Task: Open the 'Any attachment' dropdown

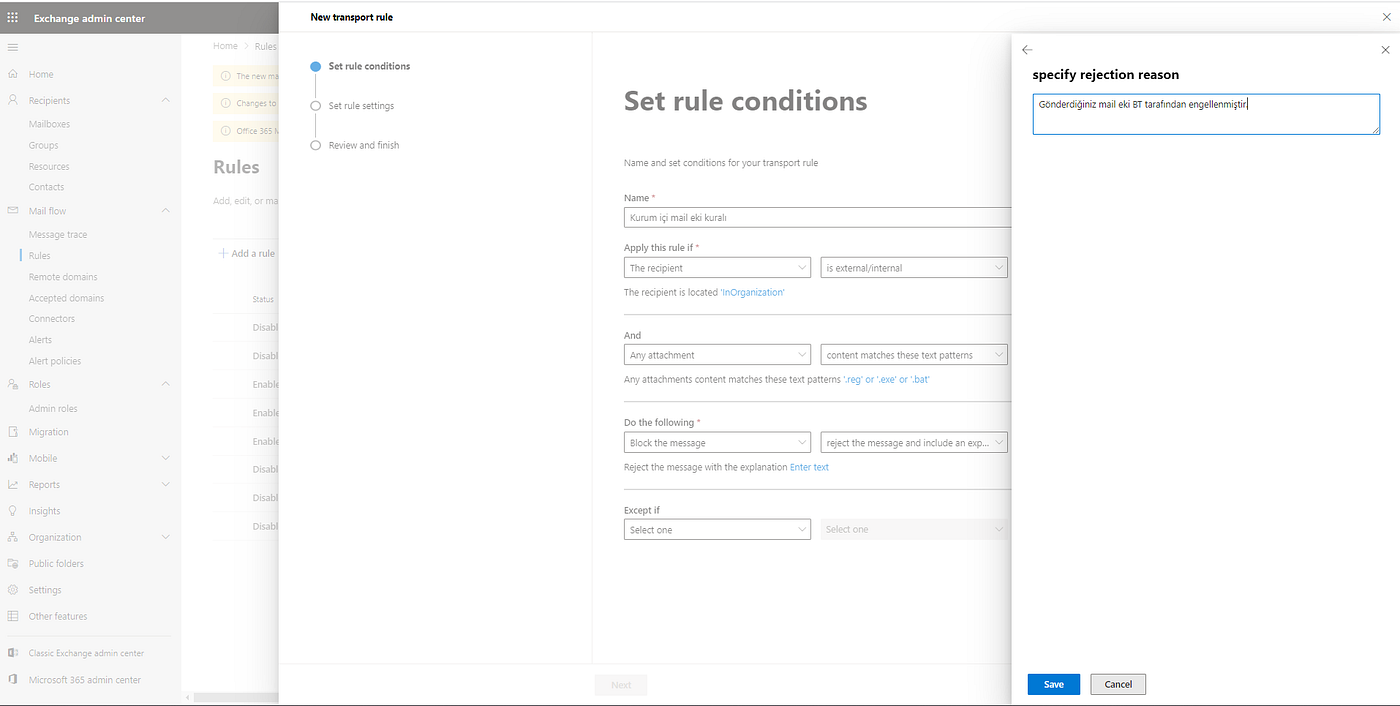Action: (717, 355)
